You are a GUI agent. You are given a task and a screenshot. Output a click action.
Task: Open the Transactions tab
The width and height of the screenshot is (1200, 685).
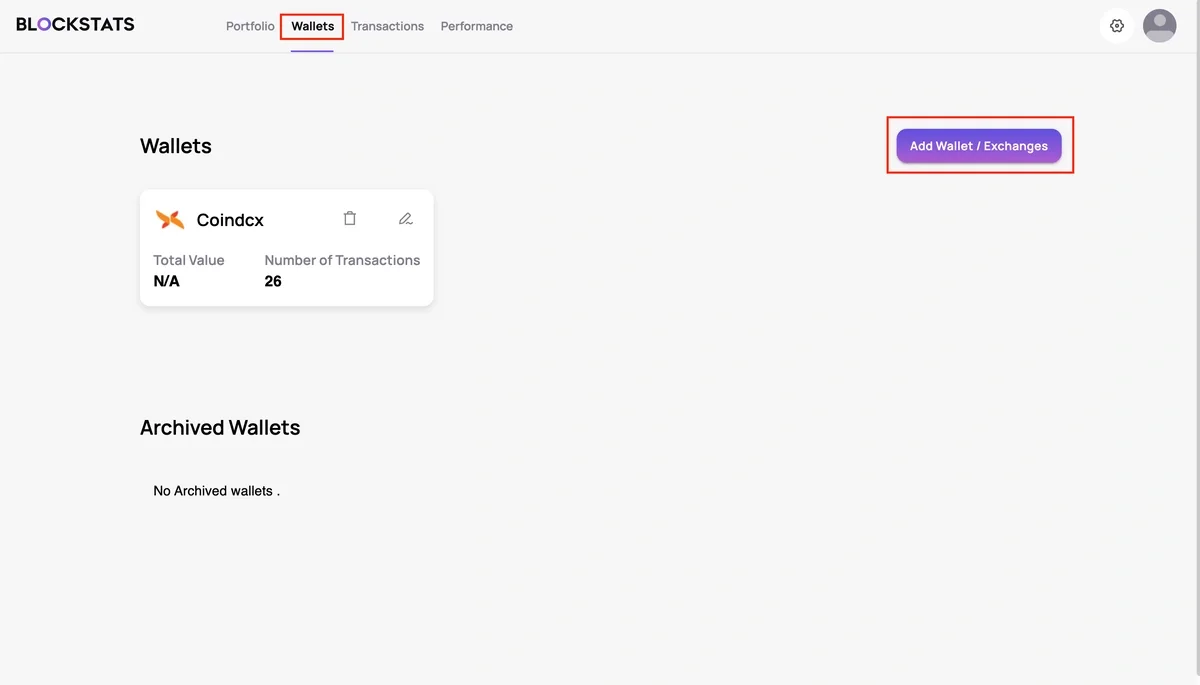pyautogui.click(x=387, y=26)
